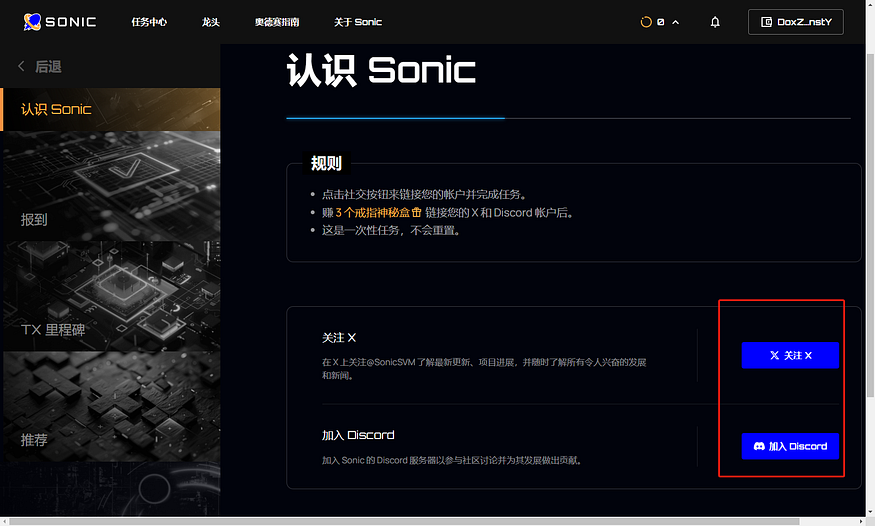Image resolution: width=875 pixels, height=526 pixels.
Task: Click the 加入 Discord button
Action: [790, 446]
